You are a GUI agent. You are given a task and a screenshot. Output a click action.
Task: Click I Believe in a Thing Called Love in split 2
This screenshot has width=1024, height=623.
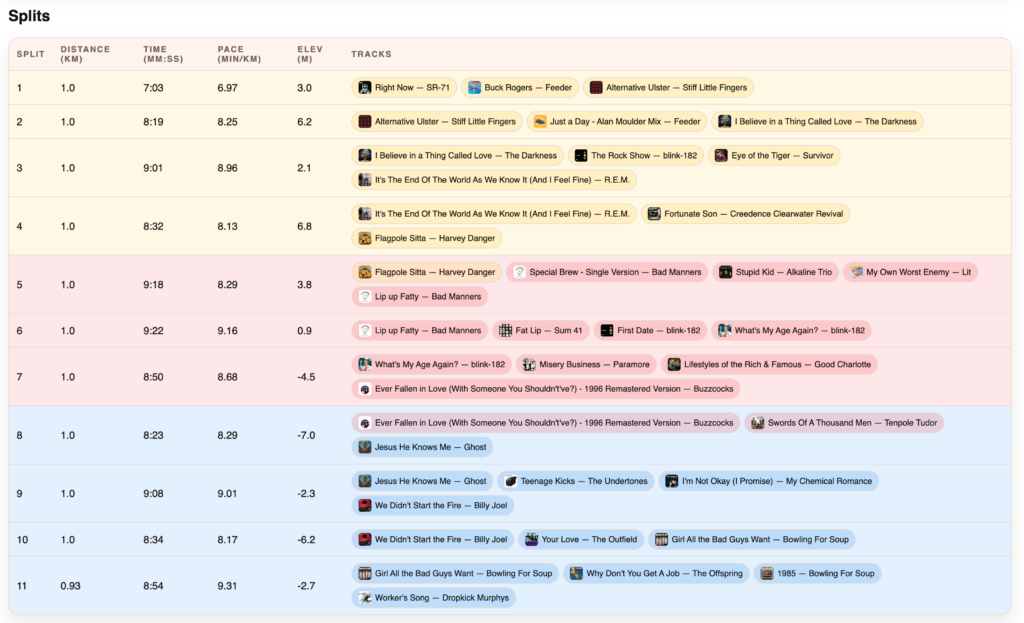coord(817,121)
